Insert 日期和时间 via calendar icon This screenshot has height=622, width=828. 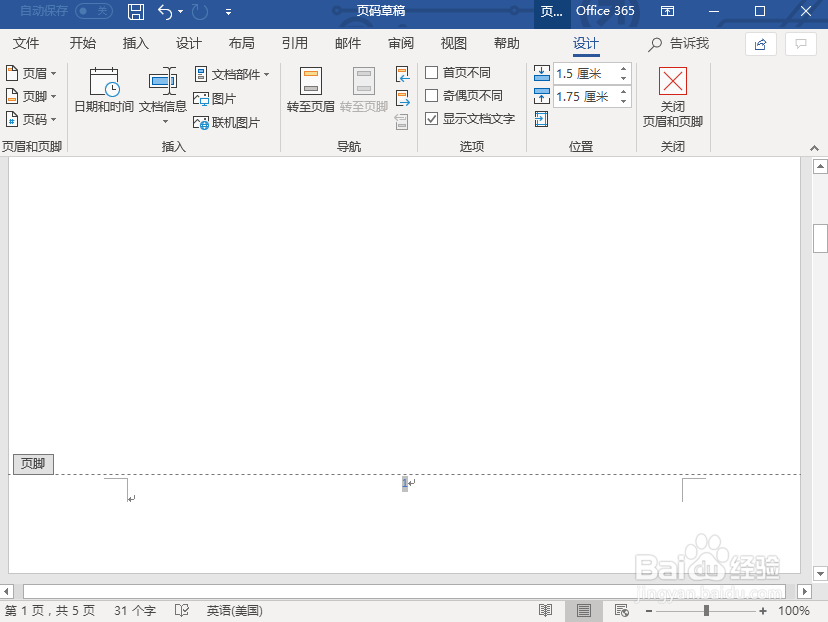[104, 90]
